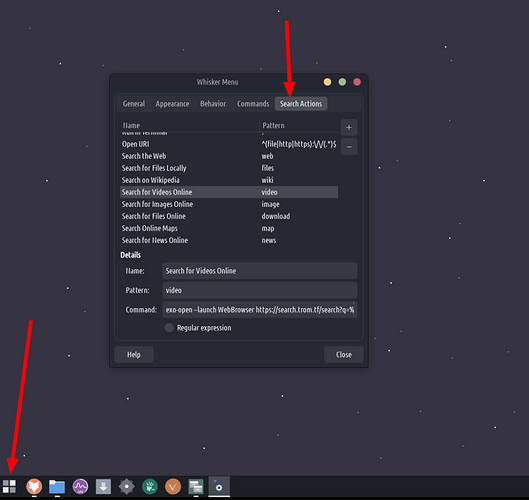Open the grey gear settings icon in taskbar
Viewport: 529px width, 500px height.
pos(127,487)
